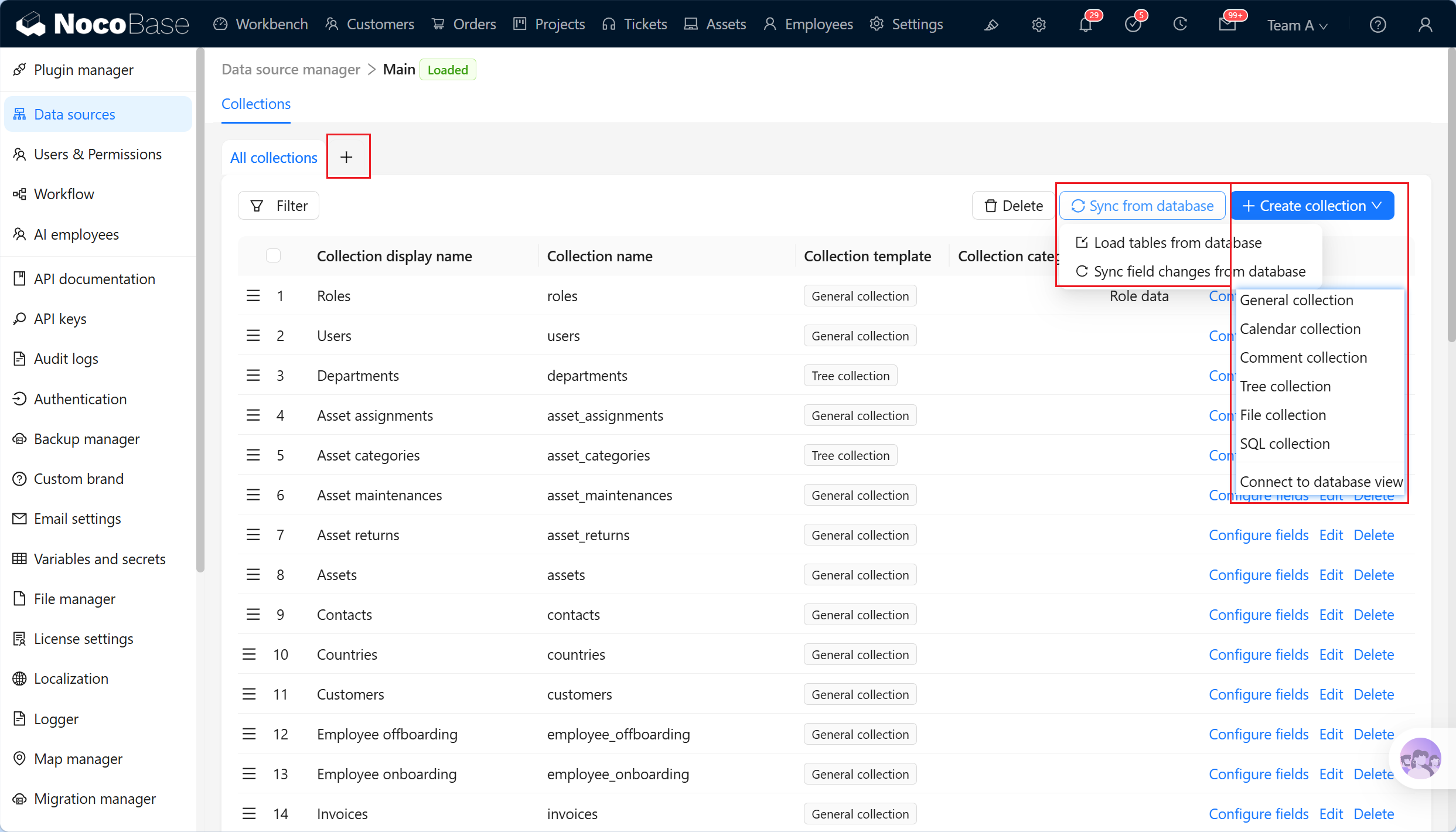The height and width of the screenshot is (832, 1456).
Task: Click the drag handle icon for Departments row
Action: point(253,376)
